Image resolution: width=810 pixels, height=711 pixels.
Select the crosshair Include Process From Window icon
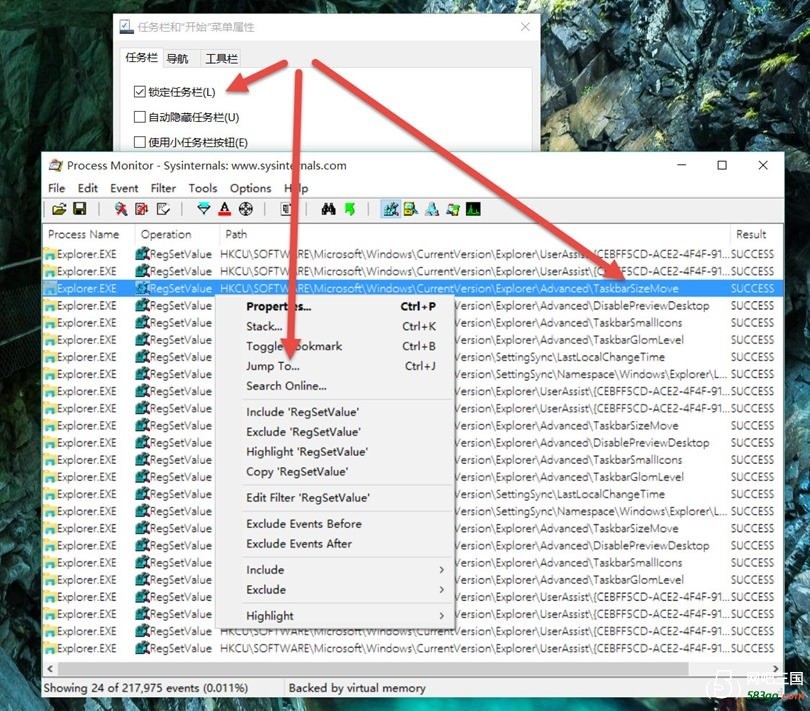pos(246,209)
